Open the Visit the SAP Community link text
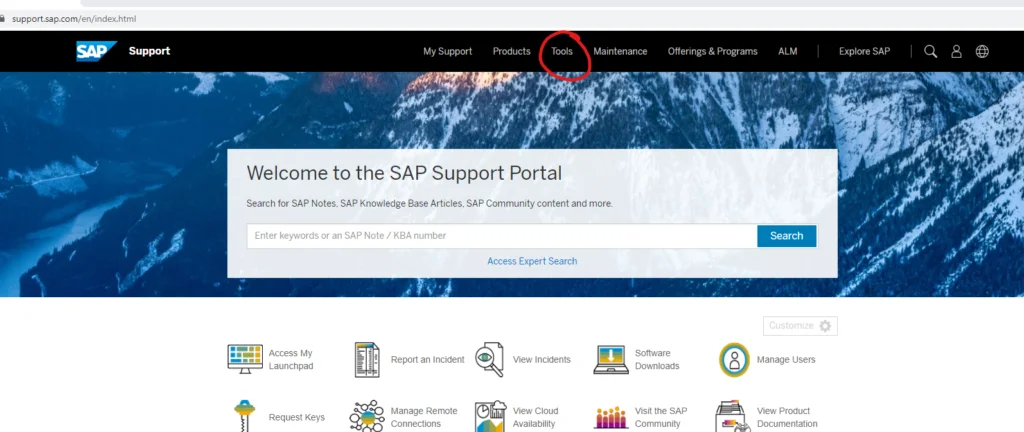Image resolution: width=1024 pixels, height=432 pixels. (661, 418)
